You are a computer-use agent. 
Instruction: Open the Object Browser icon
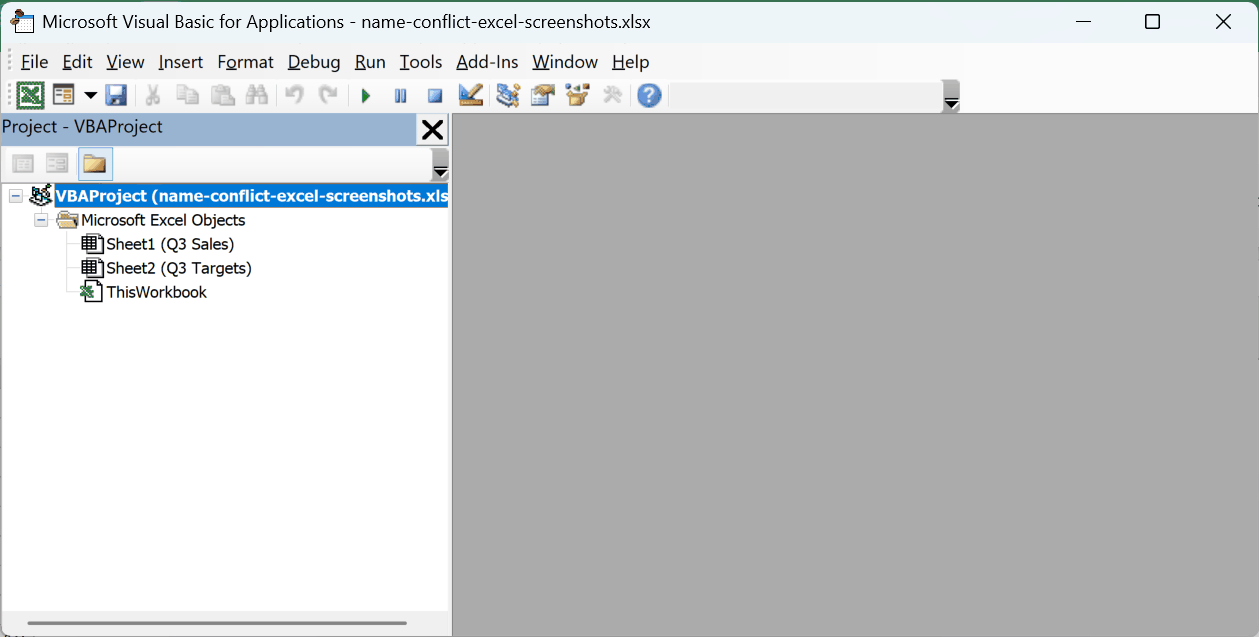click(x=577, y=95)
